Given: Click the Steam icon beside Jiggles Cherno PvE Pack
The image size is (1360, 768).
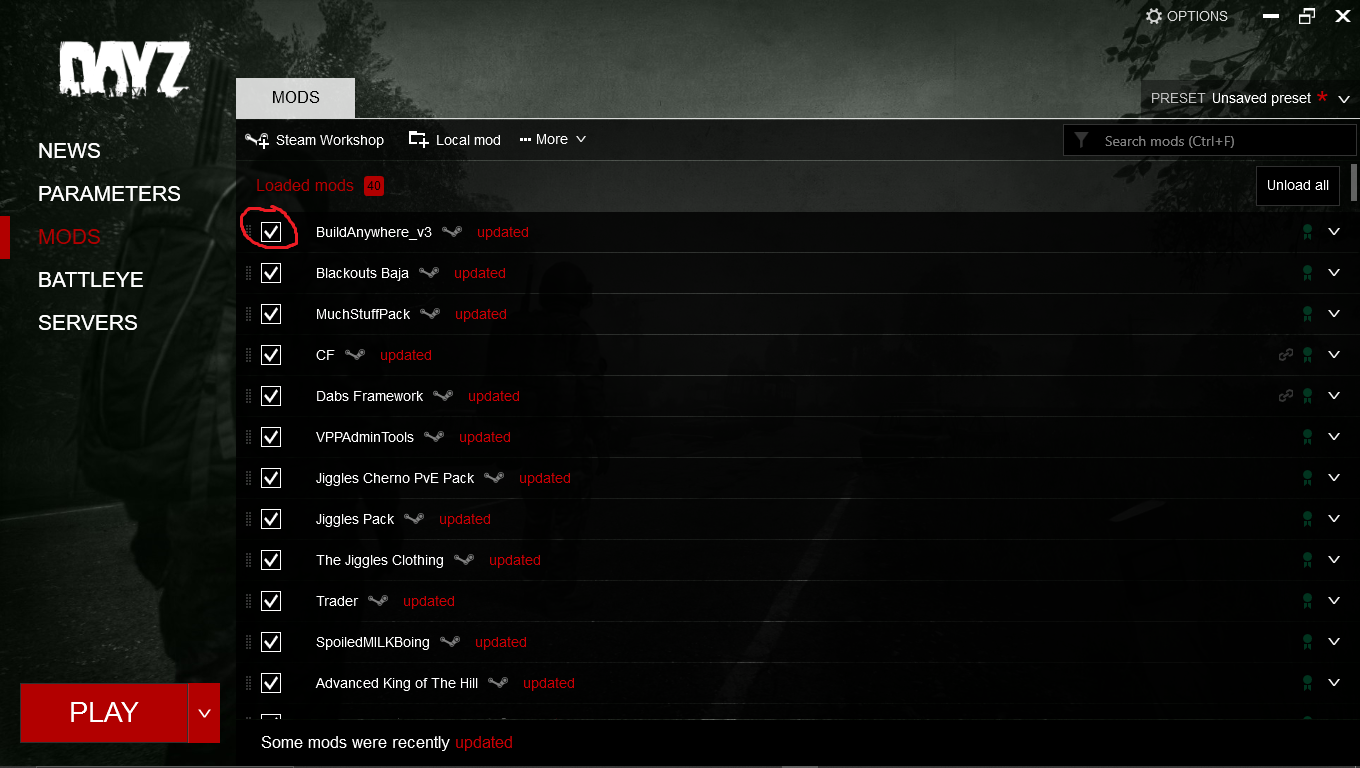Looking at the screenshot, I should tap(495, 478).
